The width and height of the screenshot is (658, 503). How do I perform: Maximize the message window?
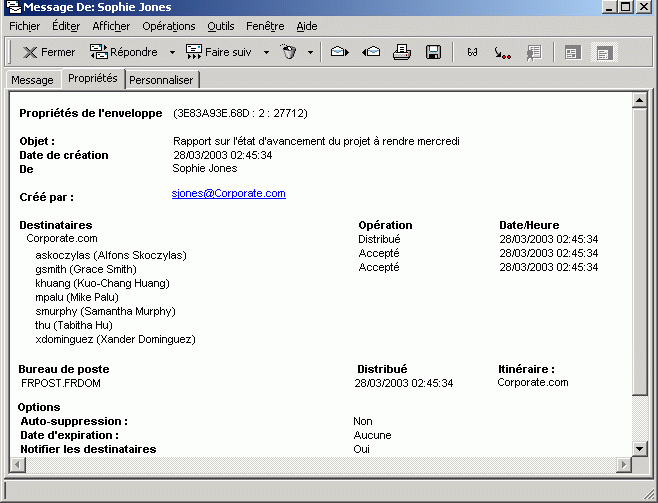(x=625, y=7)
